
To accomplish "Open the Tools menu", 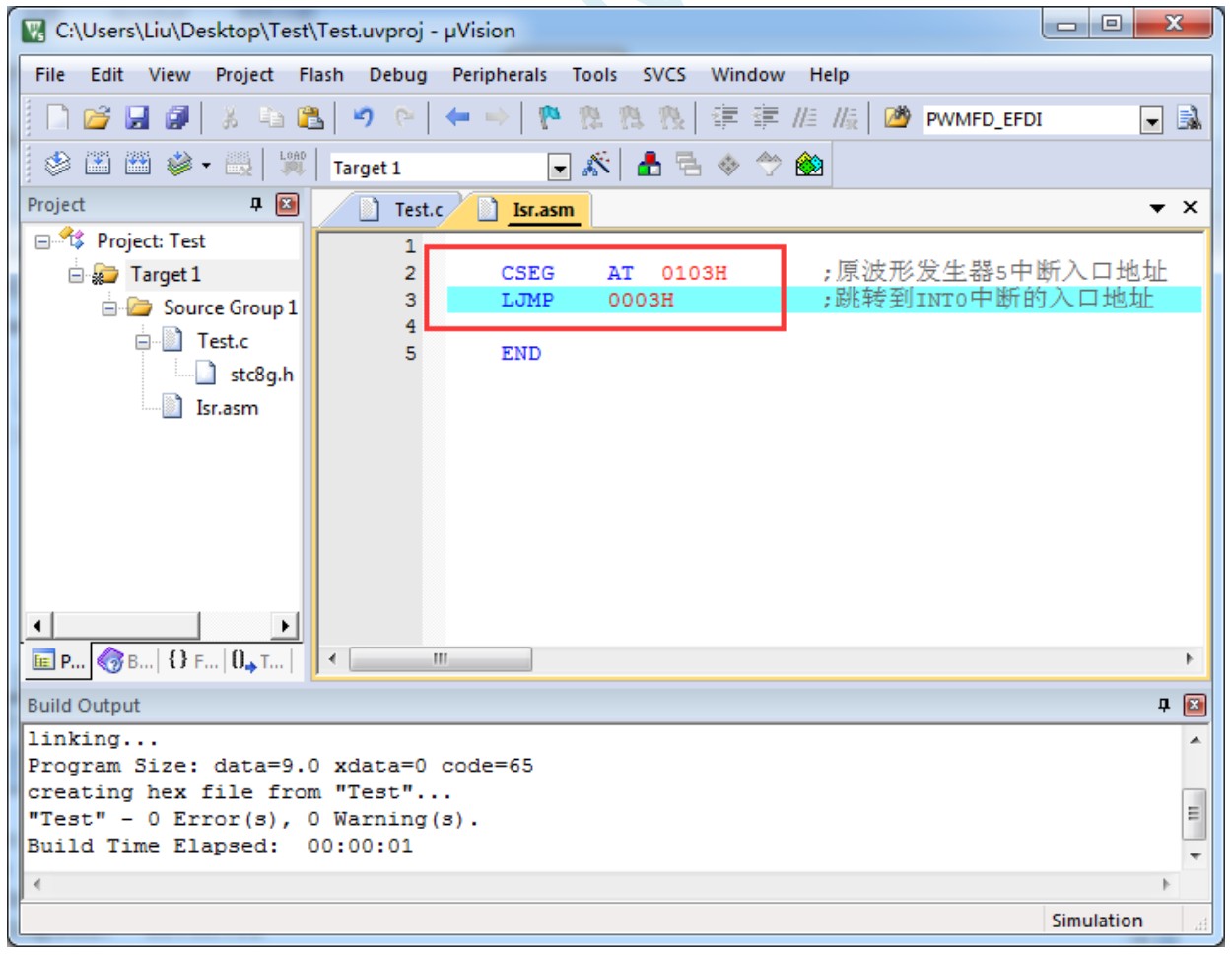I will [594, 75].
